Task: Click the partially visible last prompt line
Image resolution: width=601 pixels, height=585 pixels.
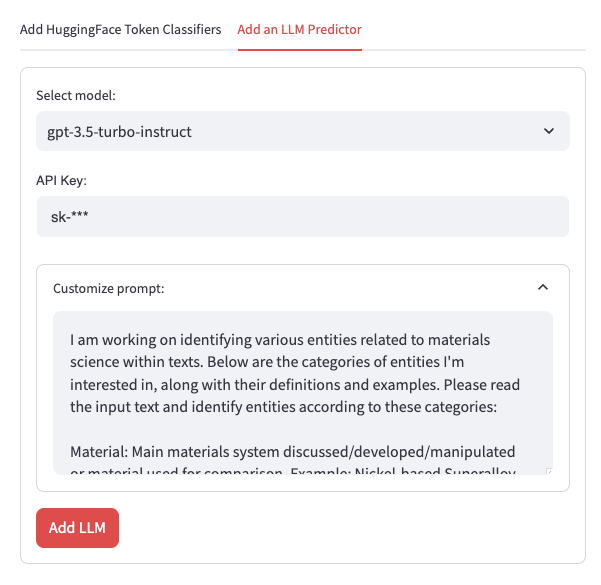Action: tap(293, 471)
